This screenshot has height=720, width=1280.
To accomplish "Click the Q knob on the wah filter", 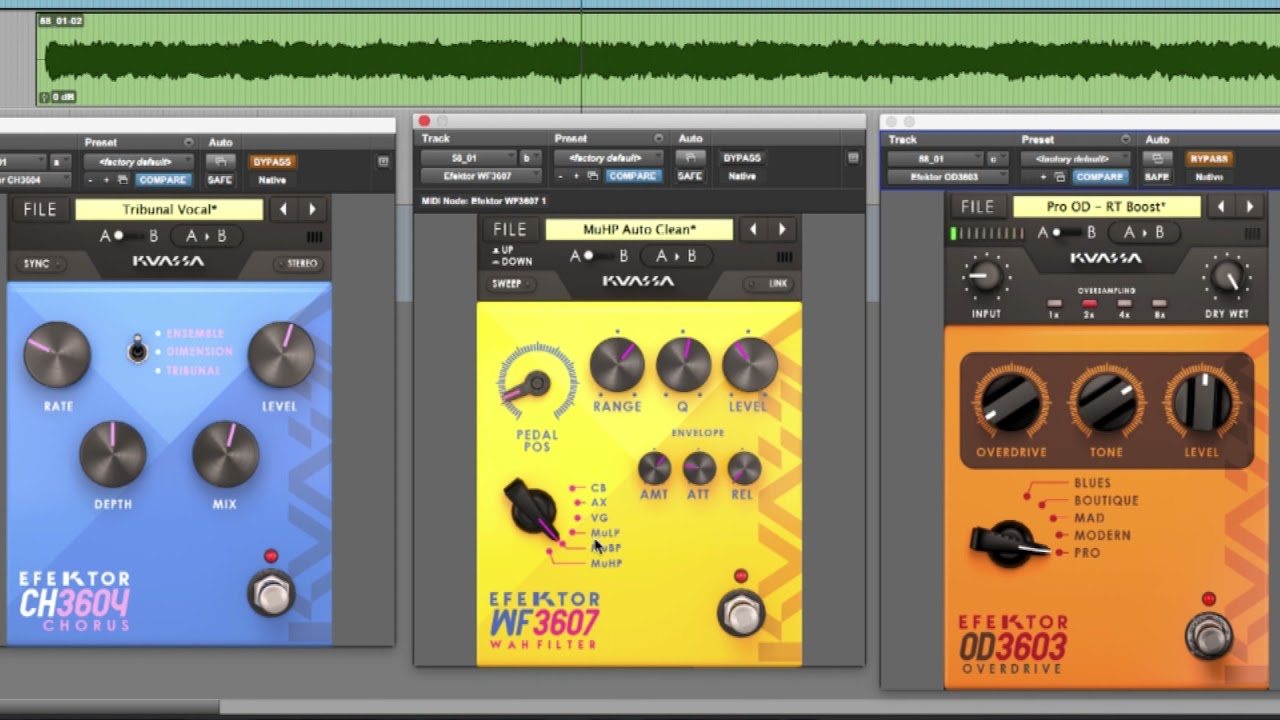I will pyautogui.click(x=683, y=364).
